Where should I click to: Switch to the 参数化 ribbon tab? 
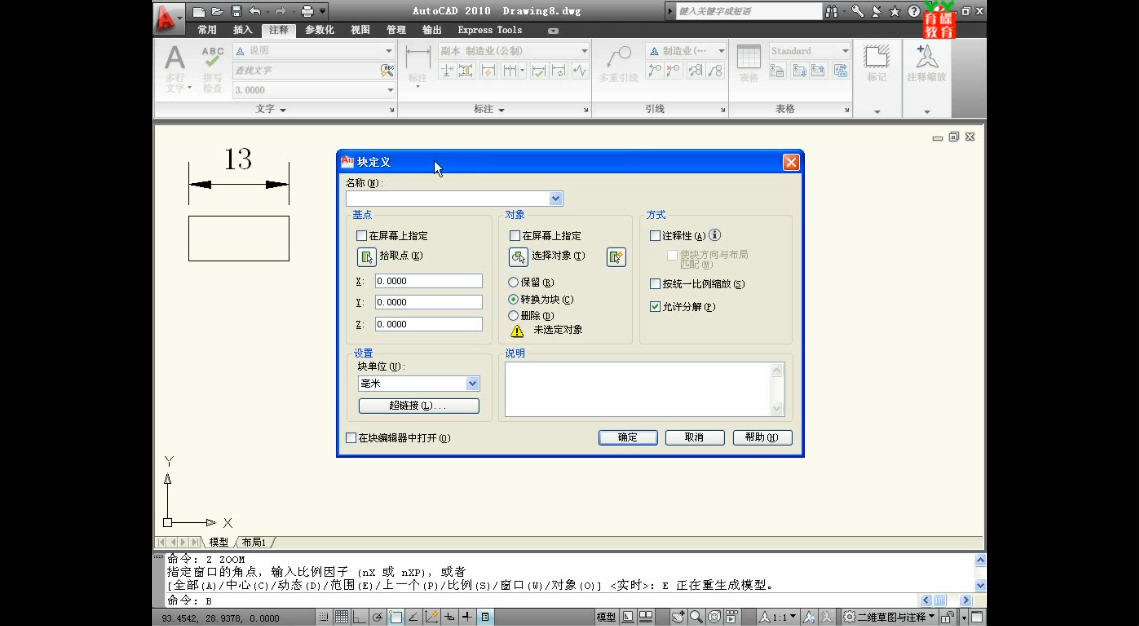[320, 30]
